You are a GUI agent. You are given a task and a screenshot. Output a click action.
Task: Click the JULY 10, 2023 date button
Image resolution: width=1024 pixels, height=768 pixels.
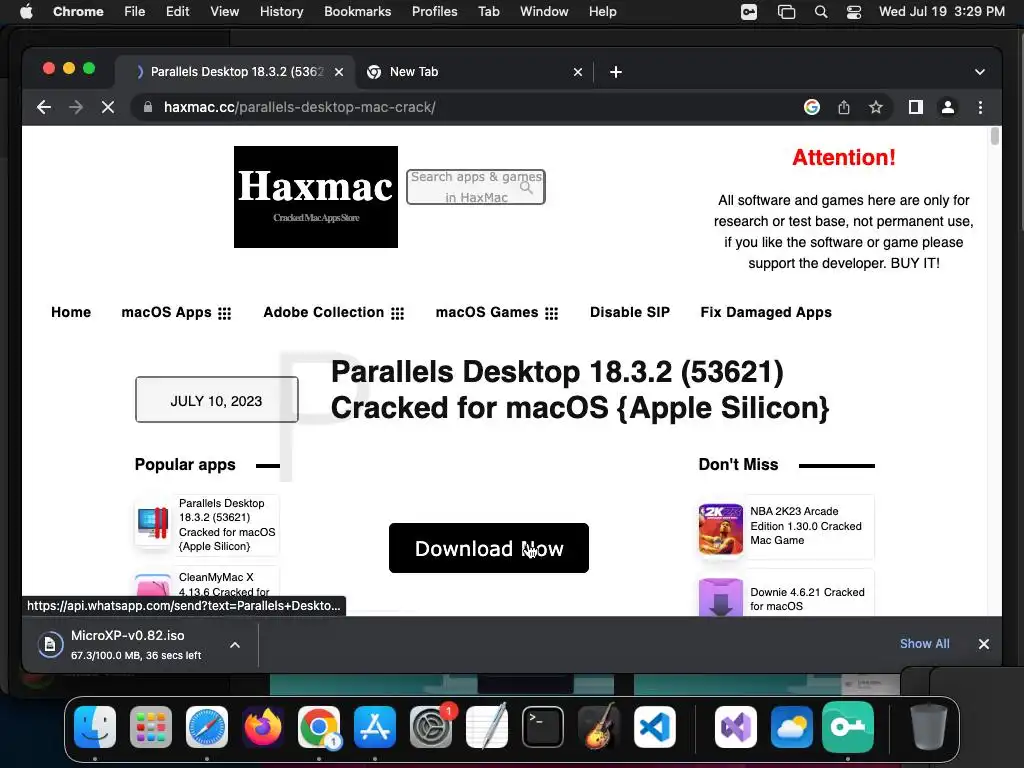point(217,400)
